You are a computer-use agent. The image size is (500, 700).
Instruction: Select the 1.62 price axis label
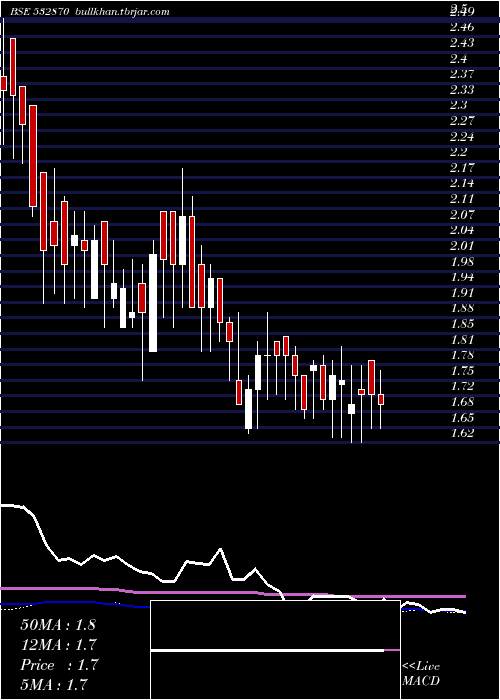click(462, 433)
